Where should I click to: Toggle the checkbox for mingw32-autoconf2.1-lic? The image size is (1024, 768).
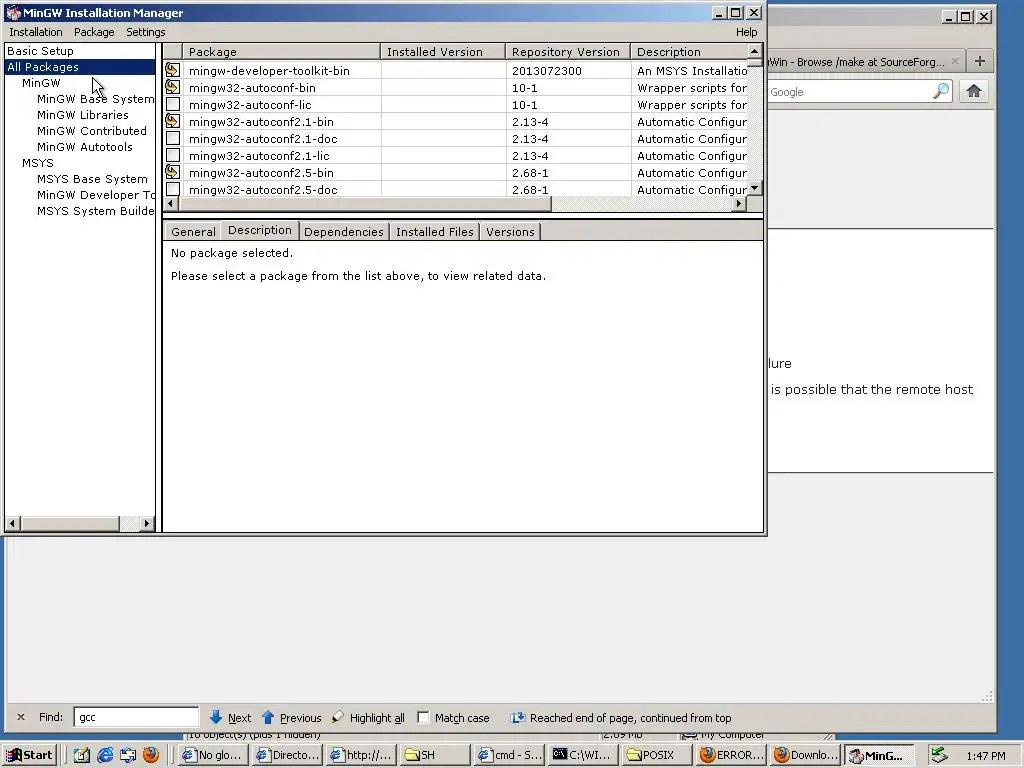pos(173,155)
